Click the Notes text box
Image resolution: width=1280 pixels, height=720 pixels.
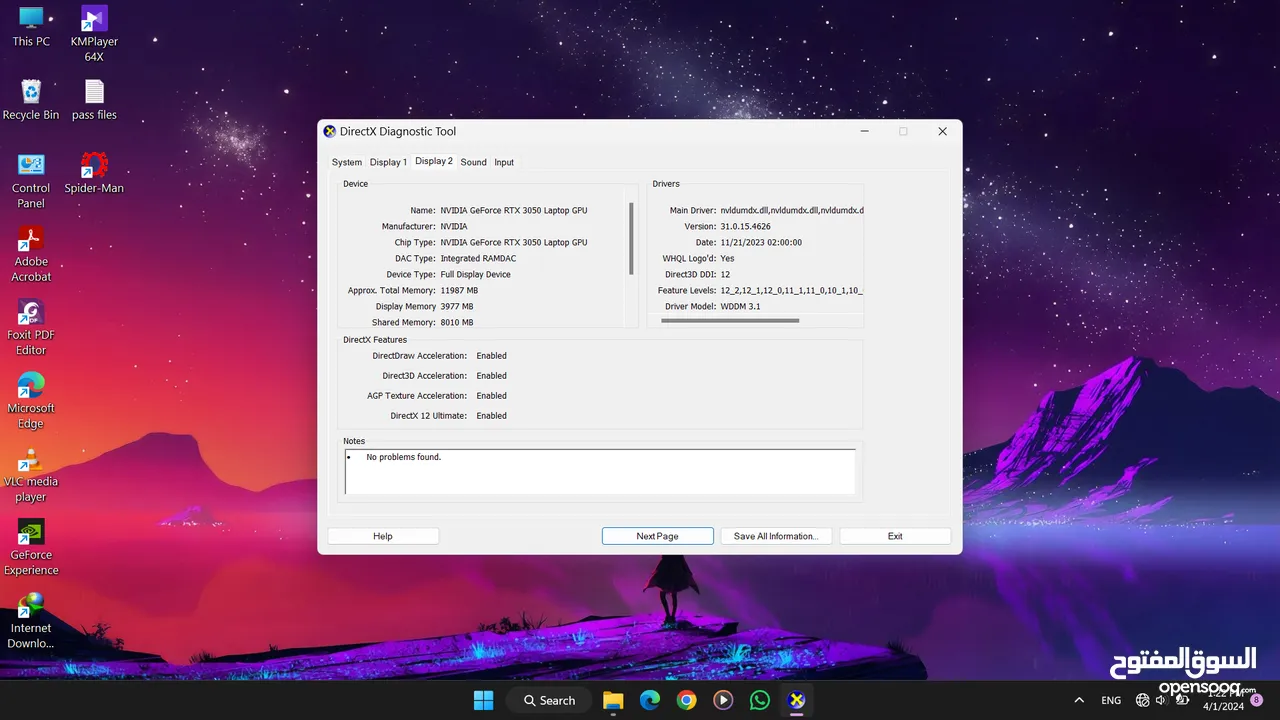pos(600,471)
